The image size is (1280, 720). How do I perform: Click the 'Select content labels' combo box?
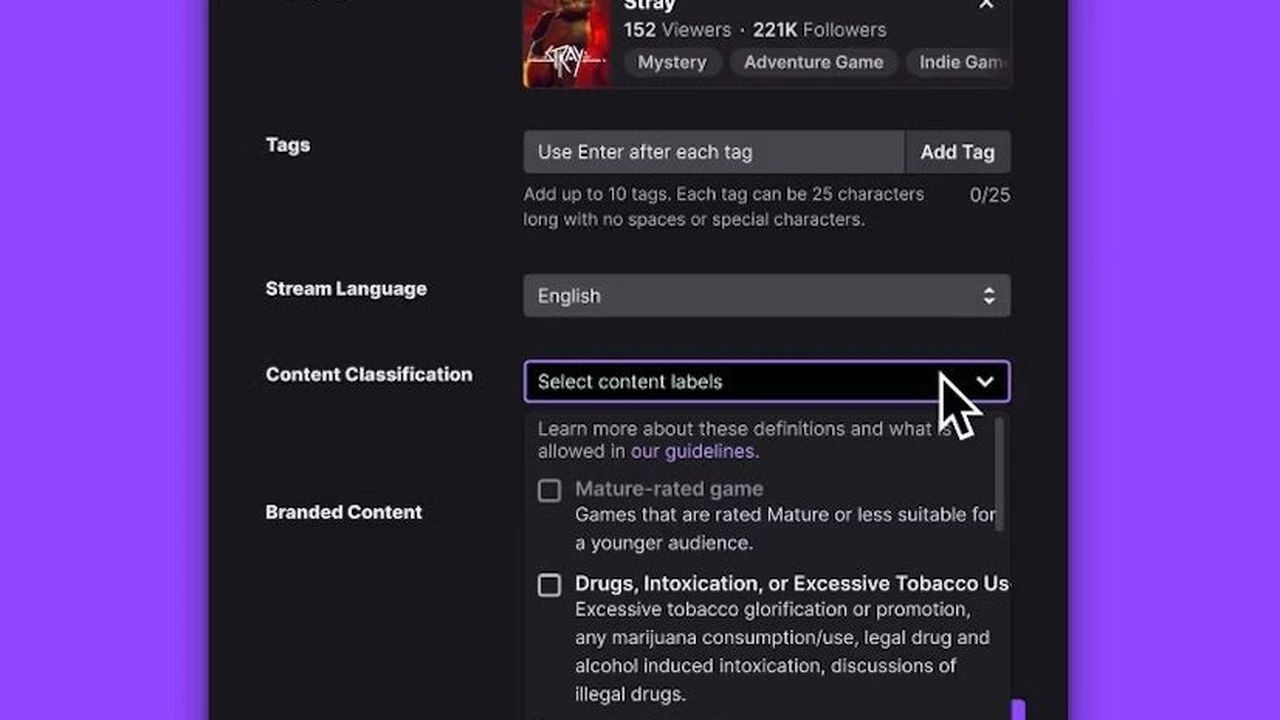click(x=730, y=382)
